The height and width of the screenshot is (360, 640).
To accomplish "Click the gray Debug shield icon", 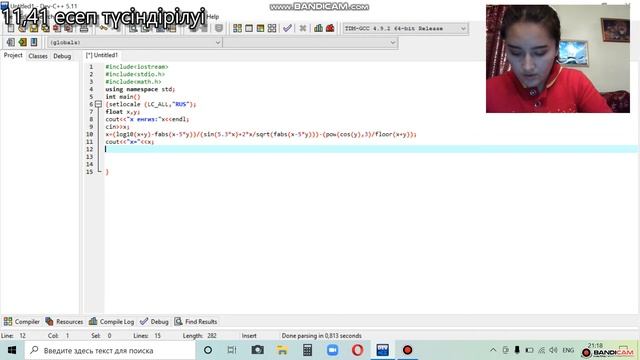I will [x=219, y=28].
